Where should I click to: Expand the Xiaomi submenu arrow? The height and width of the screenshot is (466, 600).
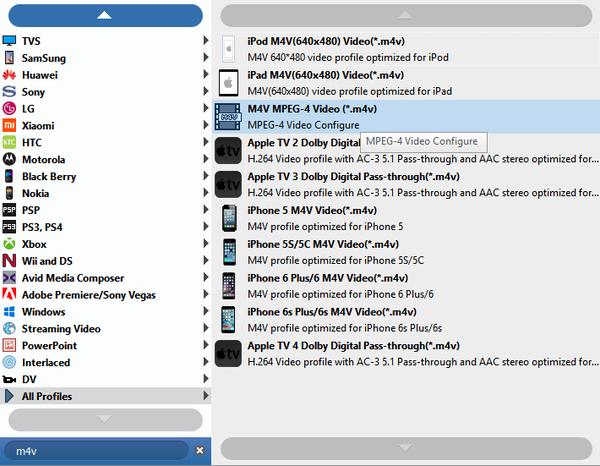(205, 125)
